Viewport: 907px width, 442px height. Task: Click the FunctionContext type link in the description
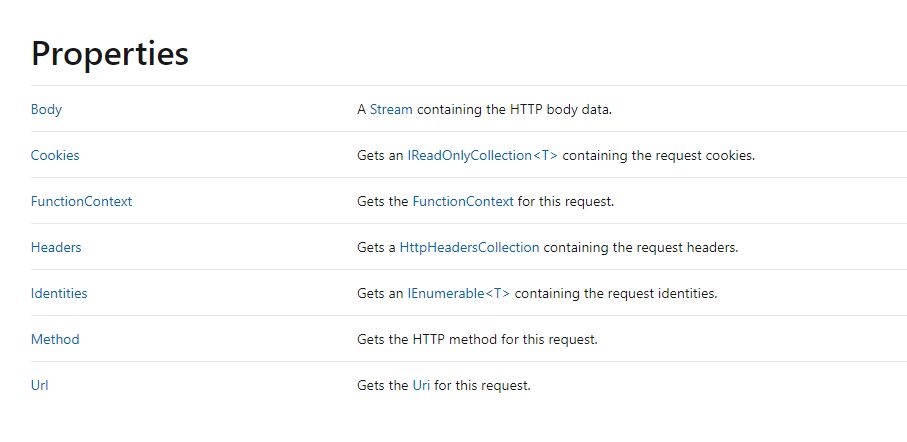463,201
